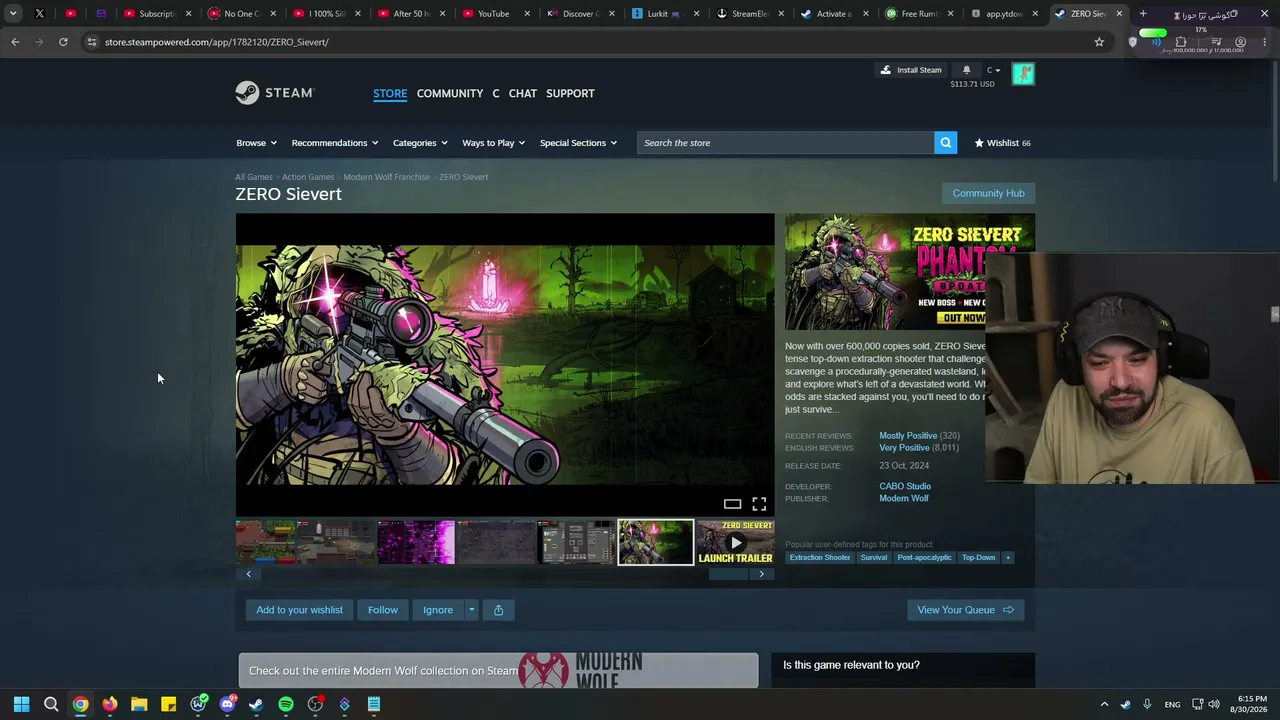Image resolution: width=1280 pixels, height=720 pixels.
Task: Switch to the Free Rumble browser tab
Action: [x=920, y=14]
